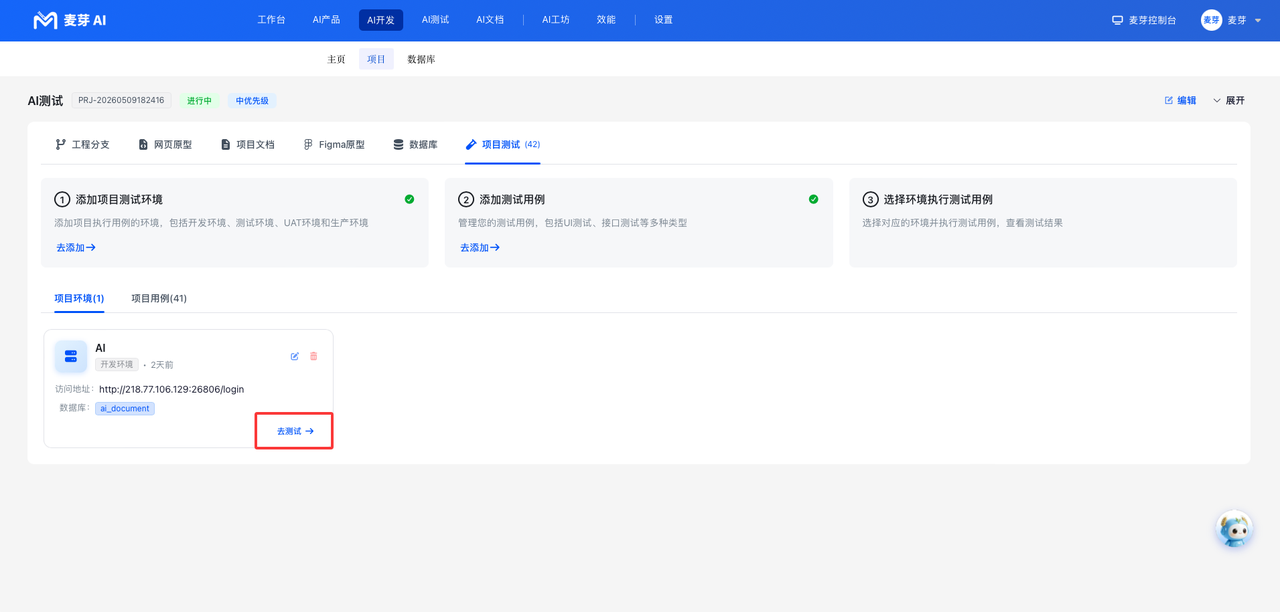Open the 效能 menu

click(x=606, y=20)
